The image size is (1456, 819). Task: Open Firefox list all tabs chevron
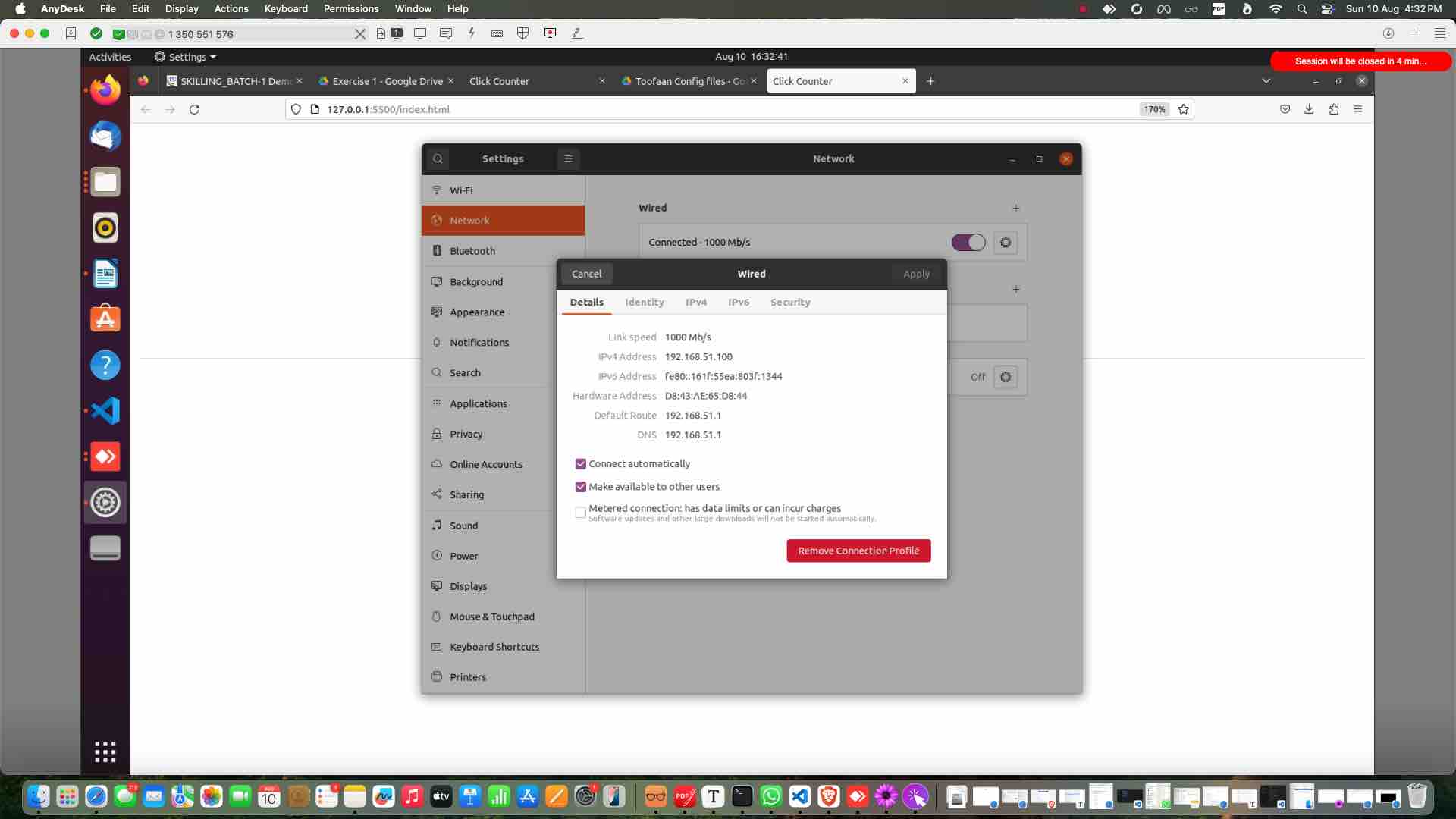coord(1266,80)
